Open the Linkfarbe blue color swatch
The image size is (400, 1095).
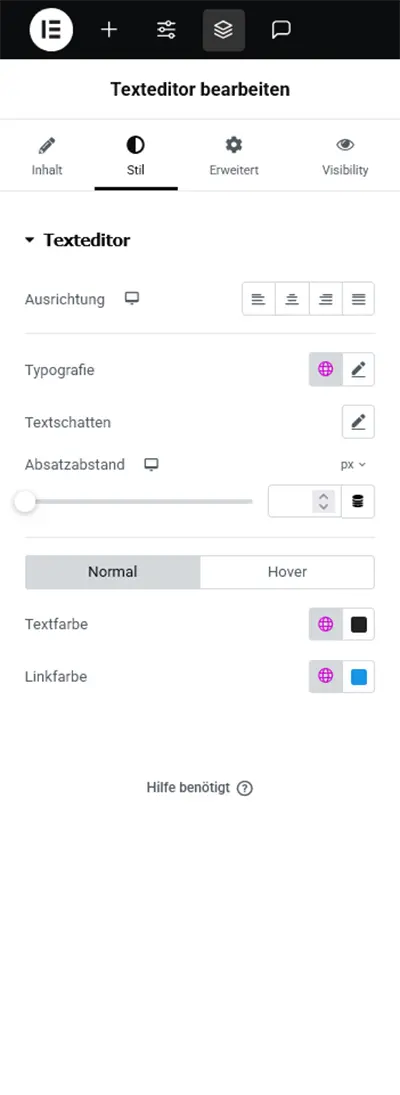pyautogui.click(x=359, y=677)
